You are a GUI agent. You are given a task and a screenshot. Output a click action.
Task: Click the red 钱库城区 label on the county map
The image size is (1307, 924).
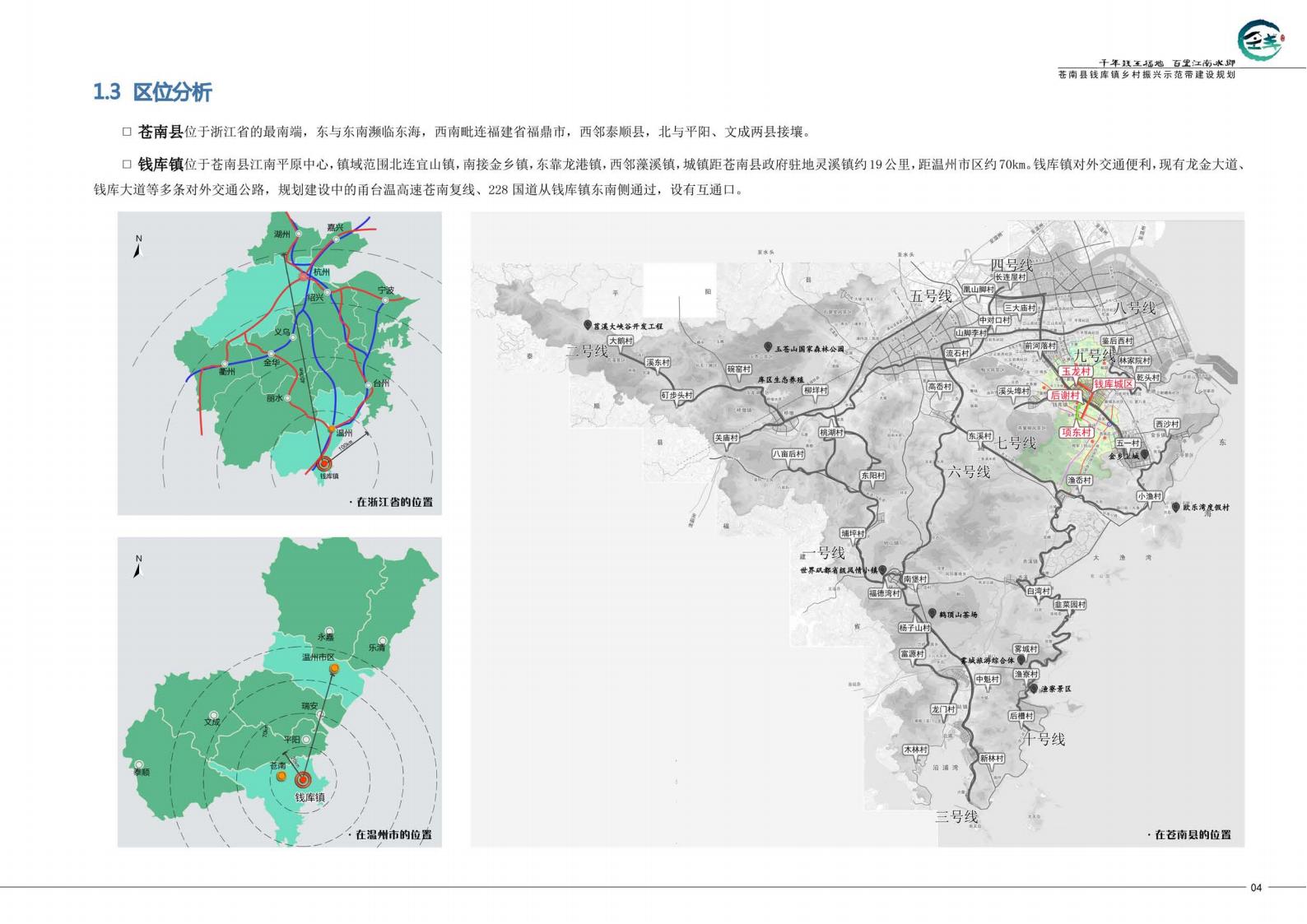[x=1114, y=384]
